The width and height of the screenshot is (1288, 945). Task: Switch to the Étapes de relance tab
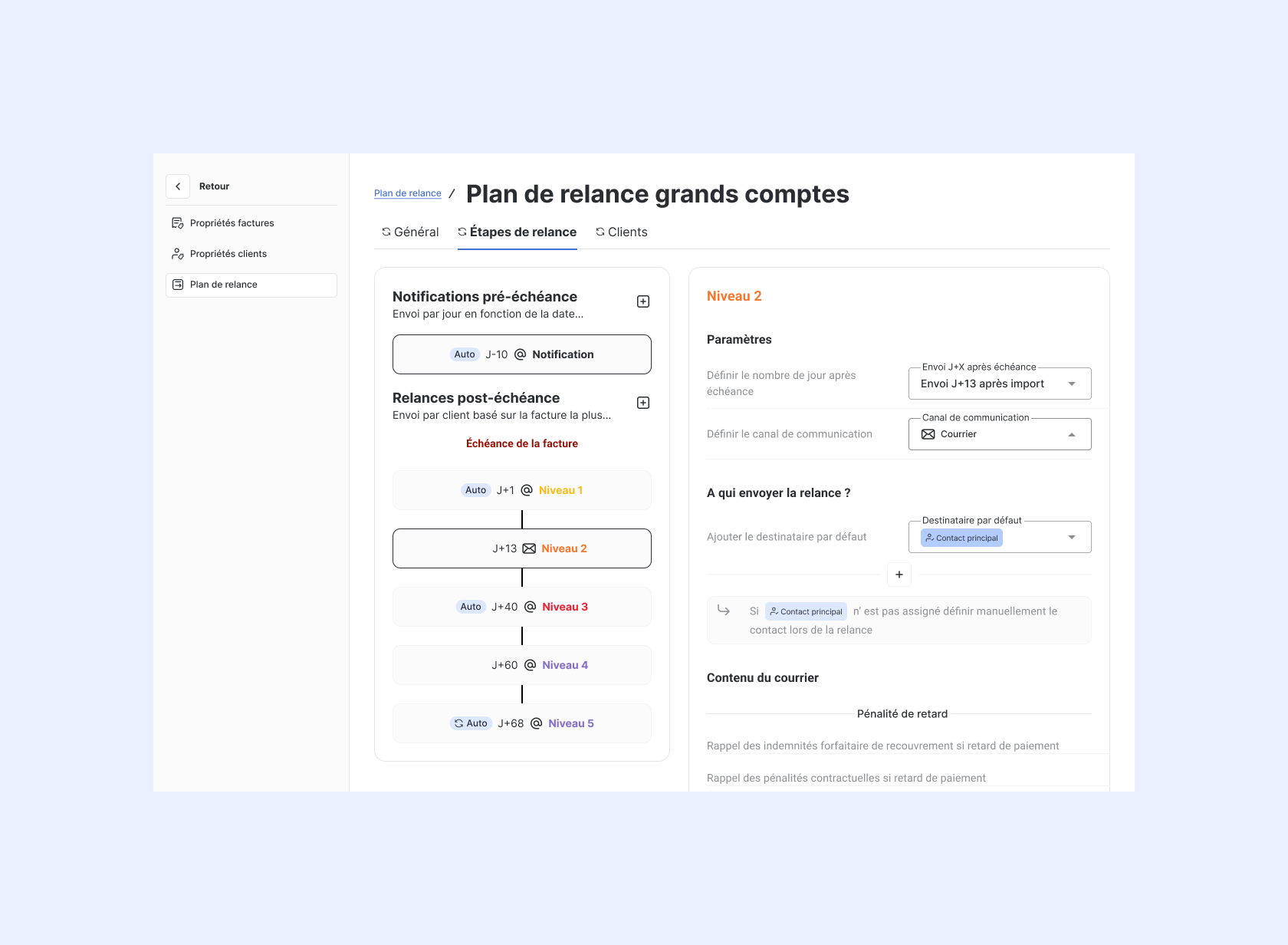click(517, 232)
